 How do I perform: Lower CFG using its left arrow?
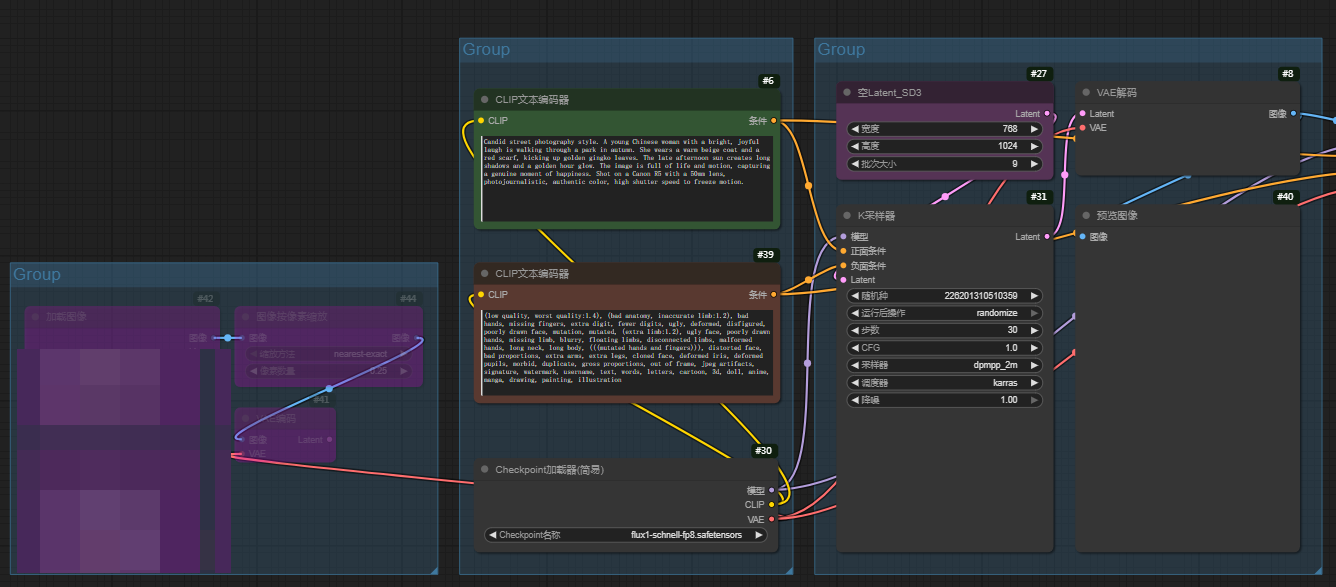point(853,348)
